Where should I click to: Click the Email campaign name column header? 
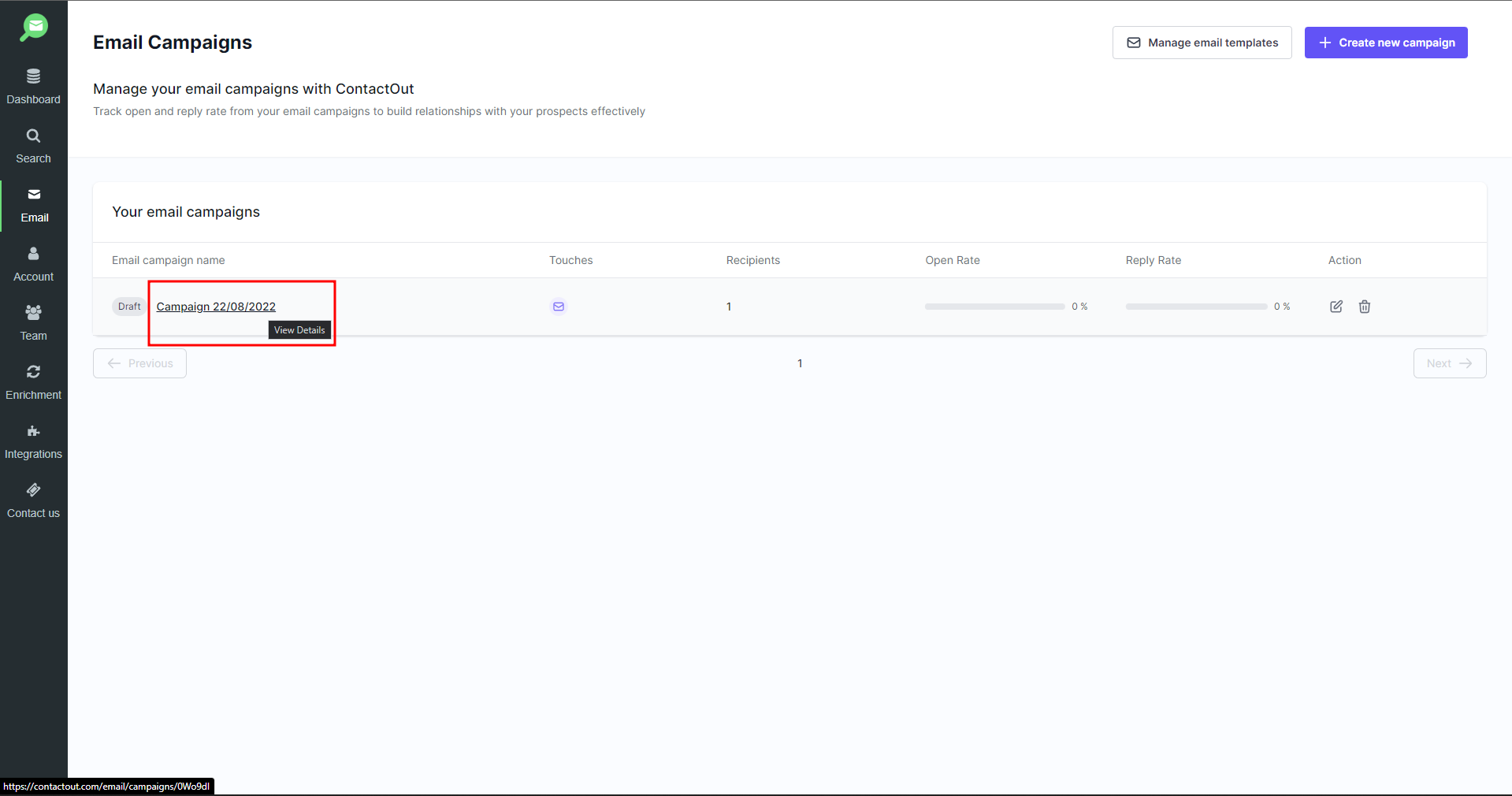(169, 260)
